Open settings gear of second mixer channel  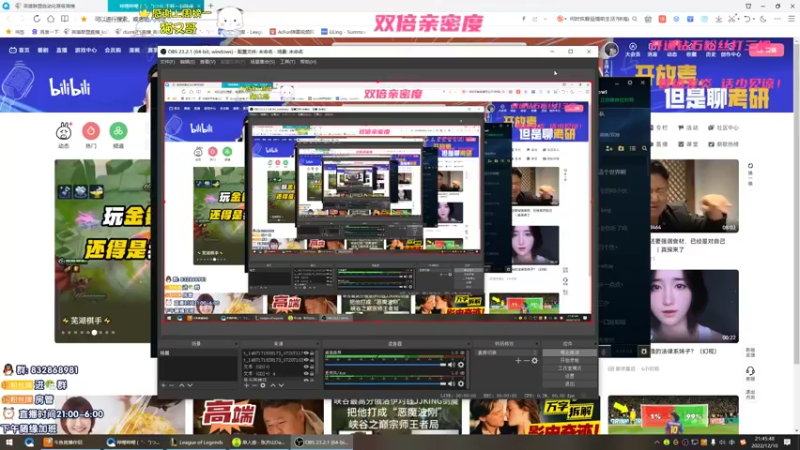click(x=461, y=384)
